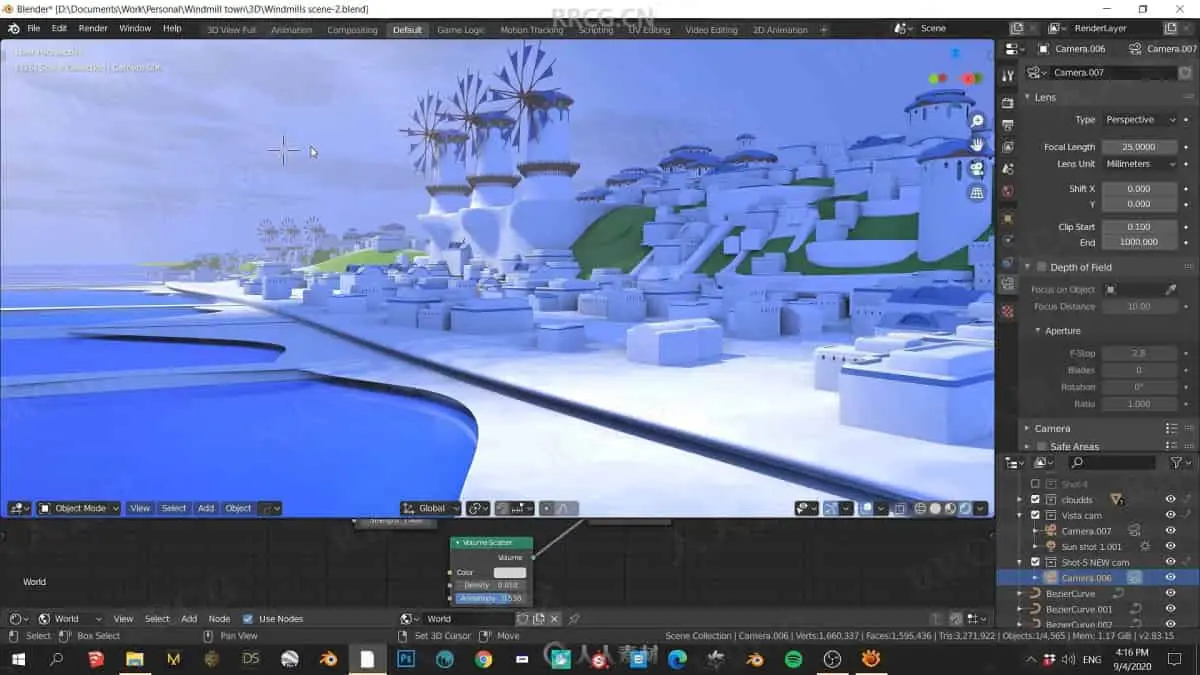
Task: Open the lens Type Perspective dropdown
Action: click(1139, 120)
